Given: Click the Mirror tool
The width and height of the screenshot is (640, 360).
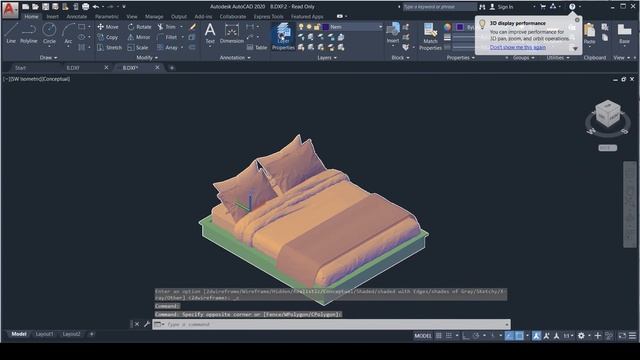Looking at the screenshot, I should pyautogui.click(x=139, y=37).
